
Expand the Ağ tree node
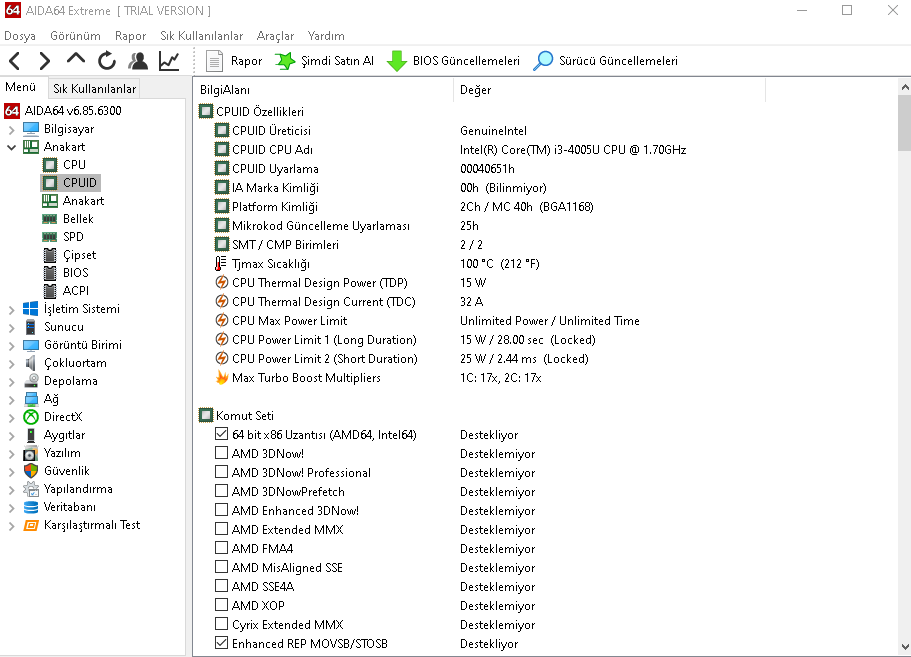[12, 400]
